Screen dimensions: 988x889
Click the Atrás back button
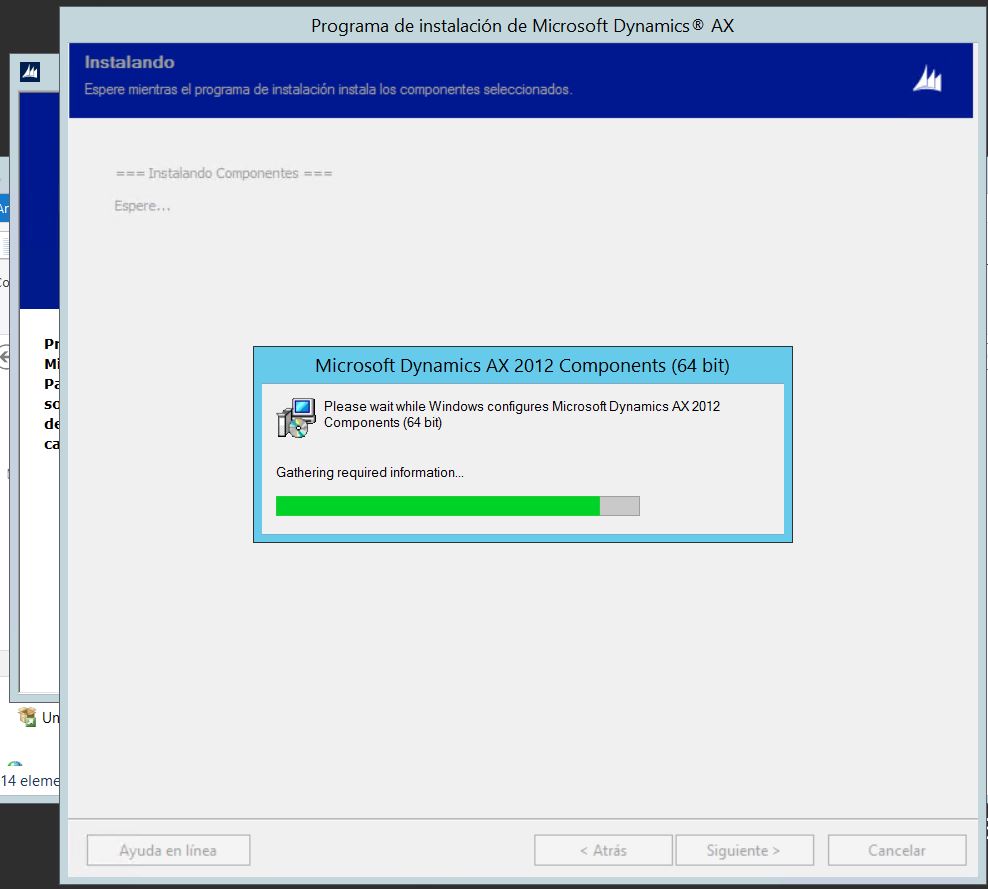(603, 850)
